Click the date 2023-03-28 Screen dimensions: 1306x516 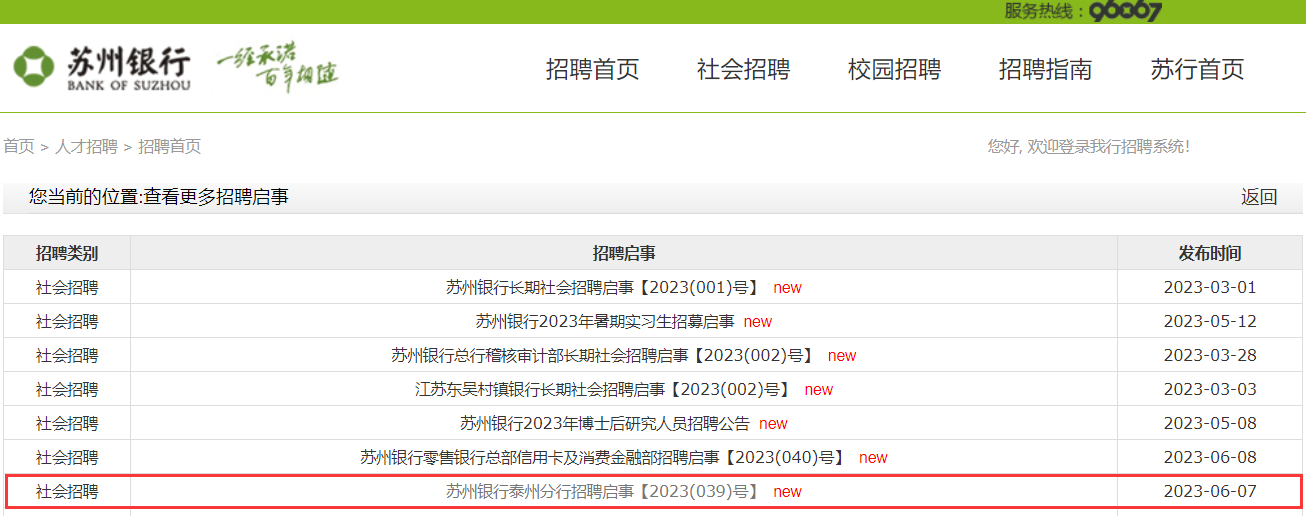tap(1210, 356)
